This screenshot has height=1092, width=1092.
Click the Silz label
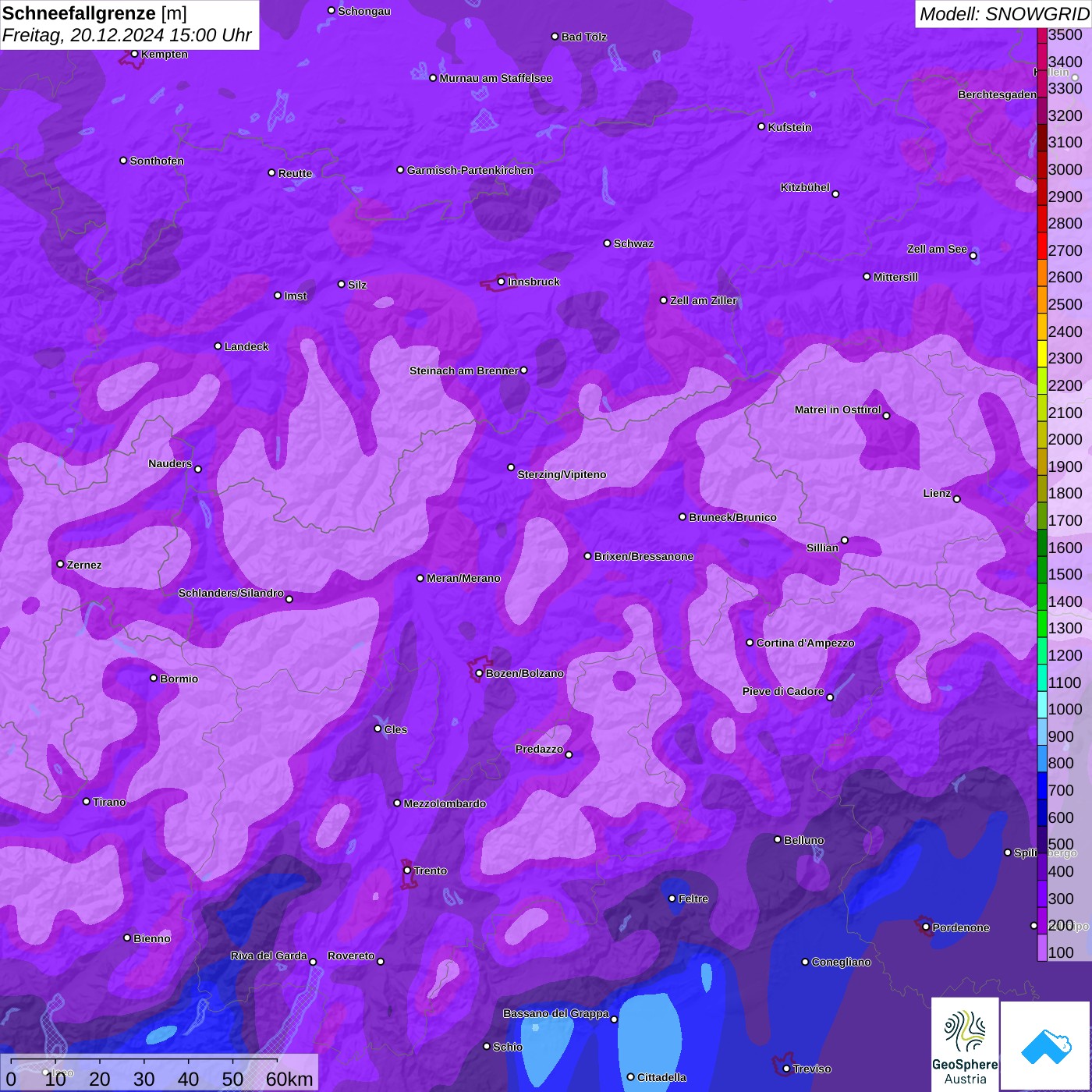coord(357,285)
